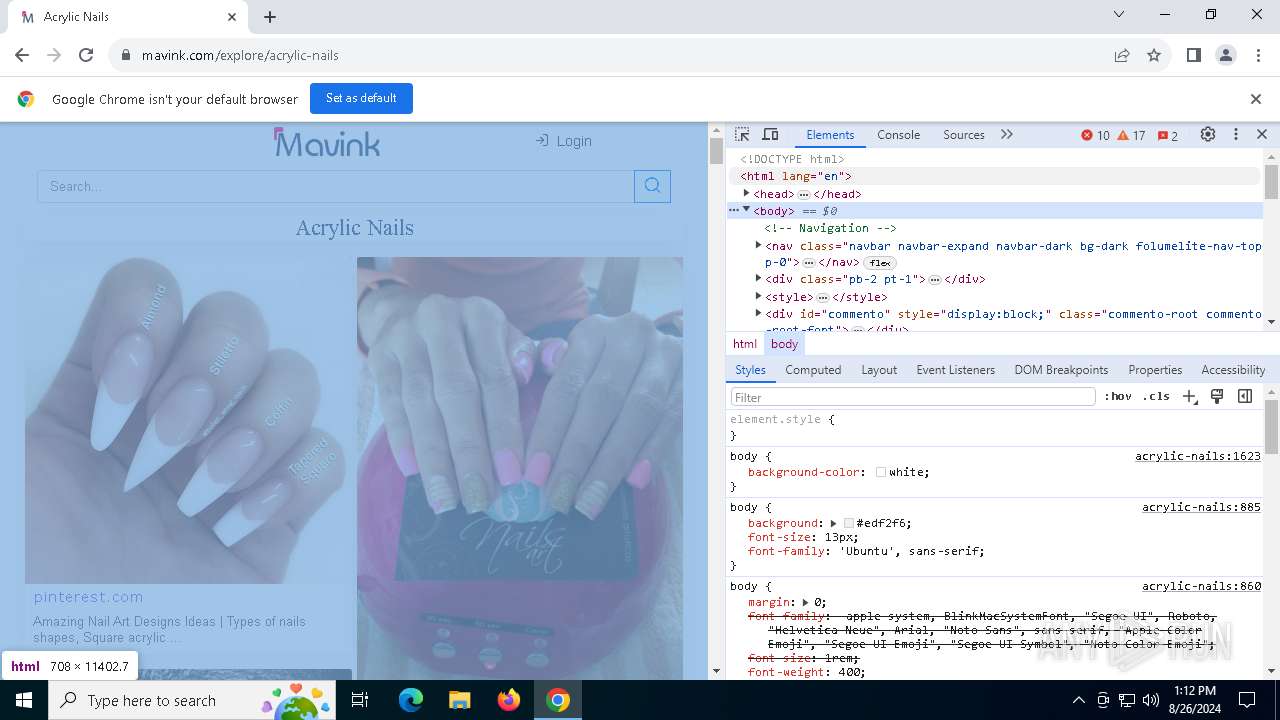Switch to the Sources tab
The width and height of the screenshot is (1280, 720).
(964, 135)
